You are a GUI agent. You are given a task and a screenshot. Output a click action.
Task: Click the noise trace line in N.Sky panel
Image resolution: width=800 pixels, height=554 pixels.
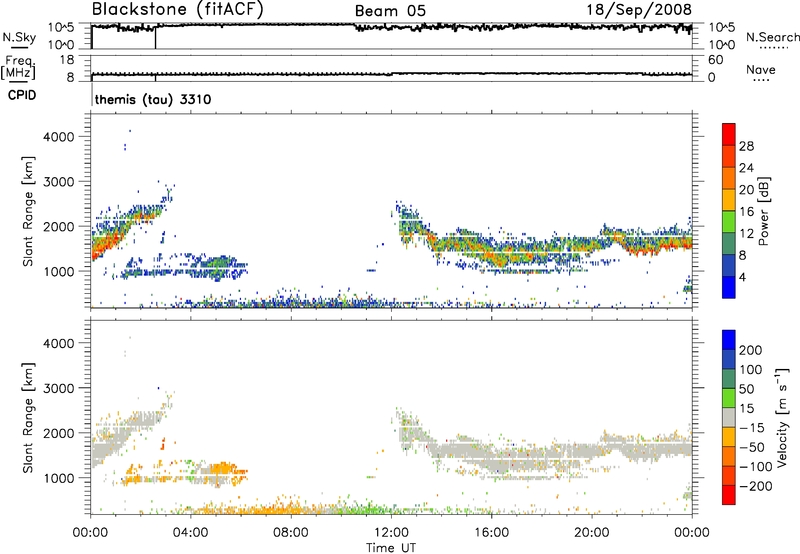click(392, 27)
